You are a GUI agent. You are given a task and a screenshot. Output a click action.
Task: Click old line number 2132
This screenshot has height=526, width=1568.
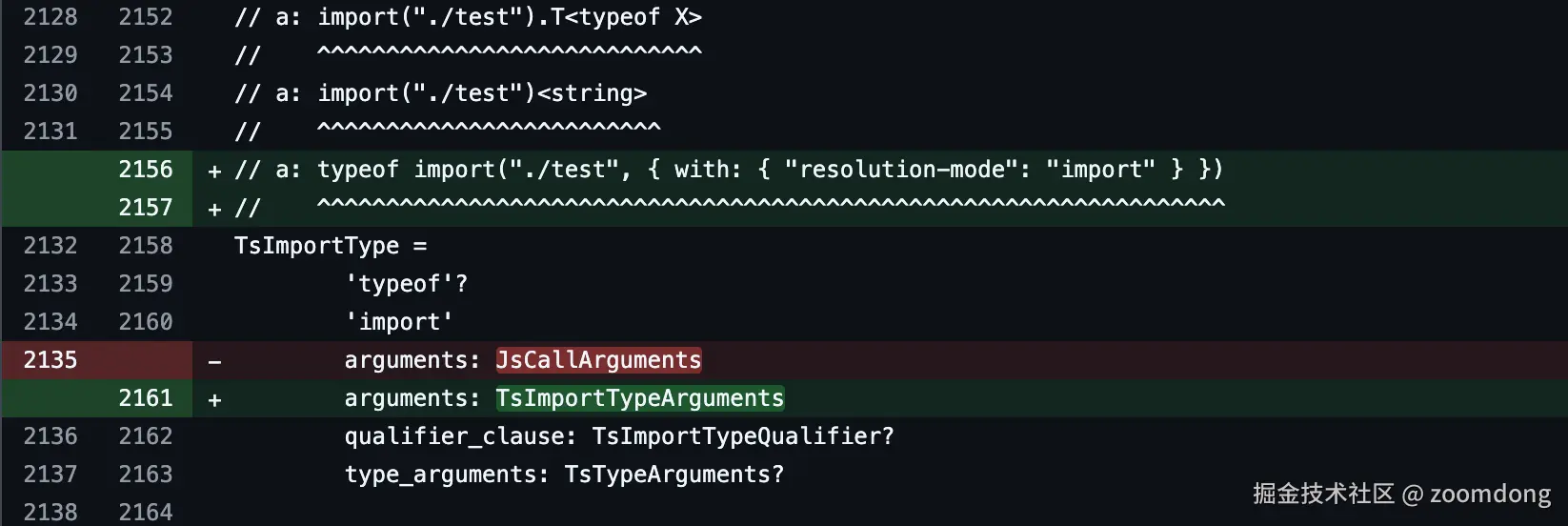50,246
